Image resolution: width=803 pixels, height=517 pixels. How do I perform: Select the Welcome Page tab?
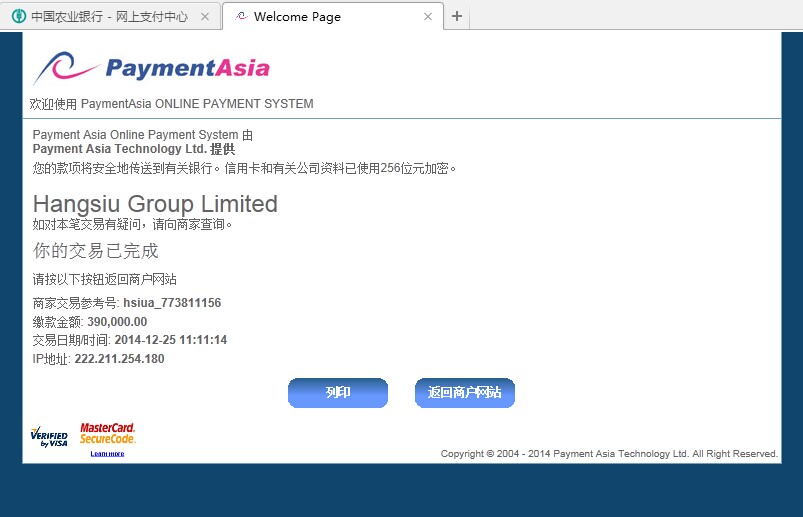click(333, 16)
